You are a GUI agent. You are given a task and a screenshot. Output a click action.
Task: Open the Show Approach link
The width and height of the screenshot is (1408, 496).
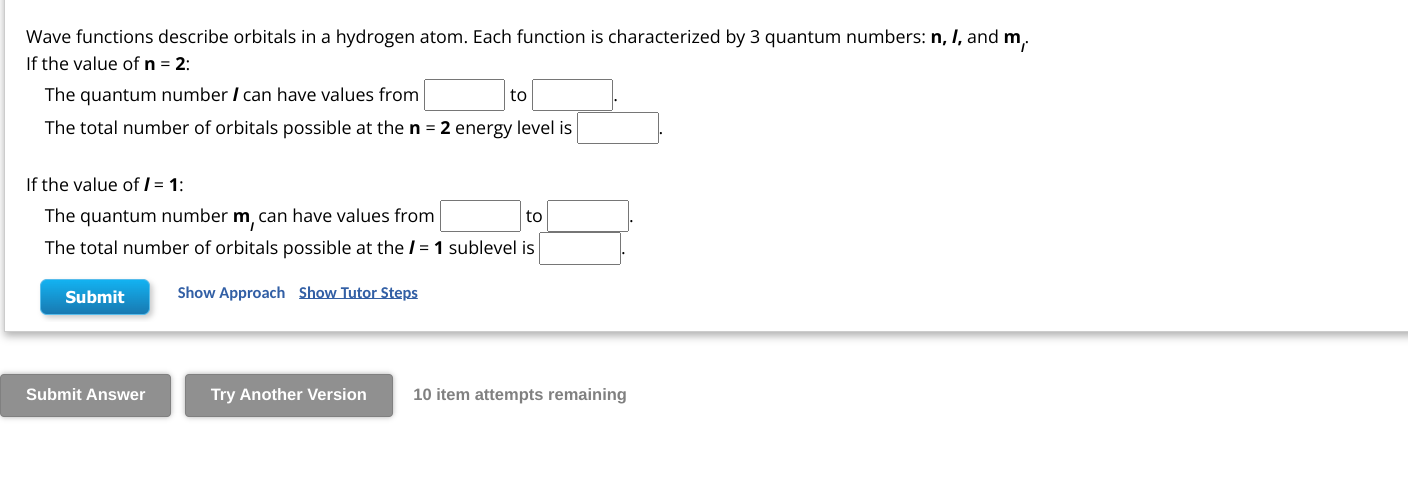point(231,293)
